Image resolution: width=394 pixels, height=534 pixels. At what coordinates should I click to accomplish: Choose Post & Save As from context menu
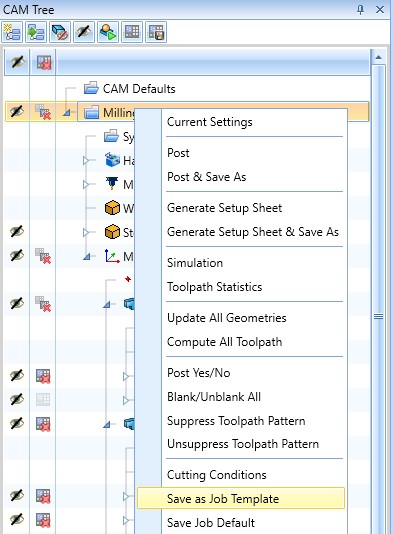[206, 177]
